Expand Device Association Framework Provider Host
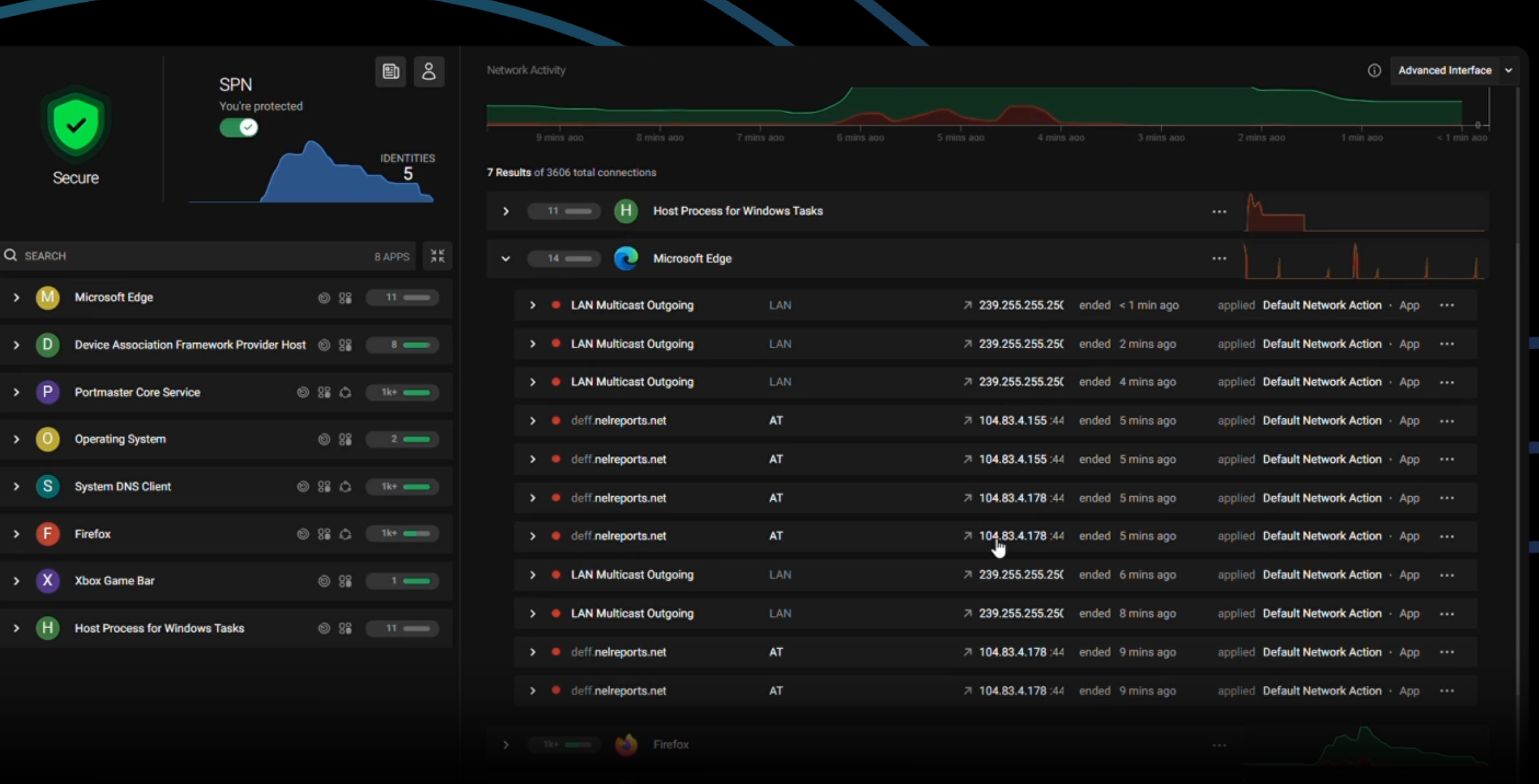 pyautogui.click(x=16, y=345)
